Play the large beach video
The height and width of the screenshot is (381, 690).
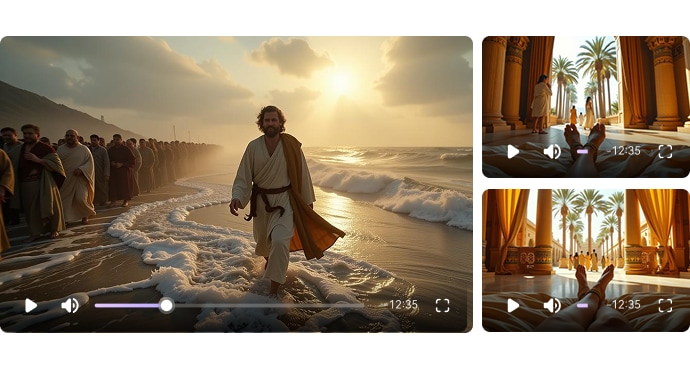click(31, 305)
